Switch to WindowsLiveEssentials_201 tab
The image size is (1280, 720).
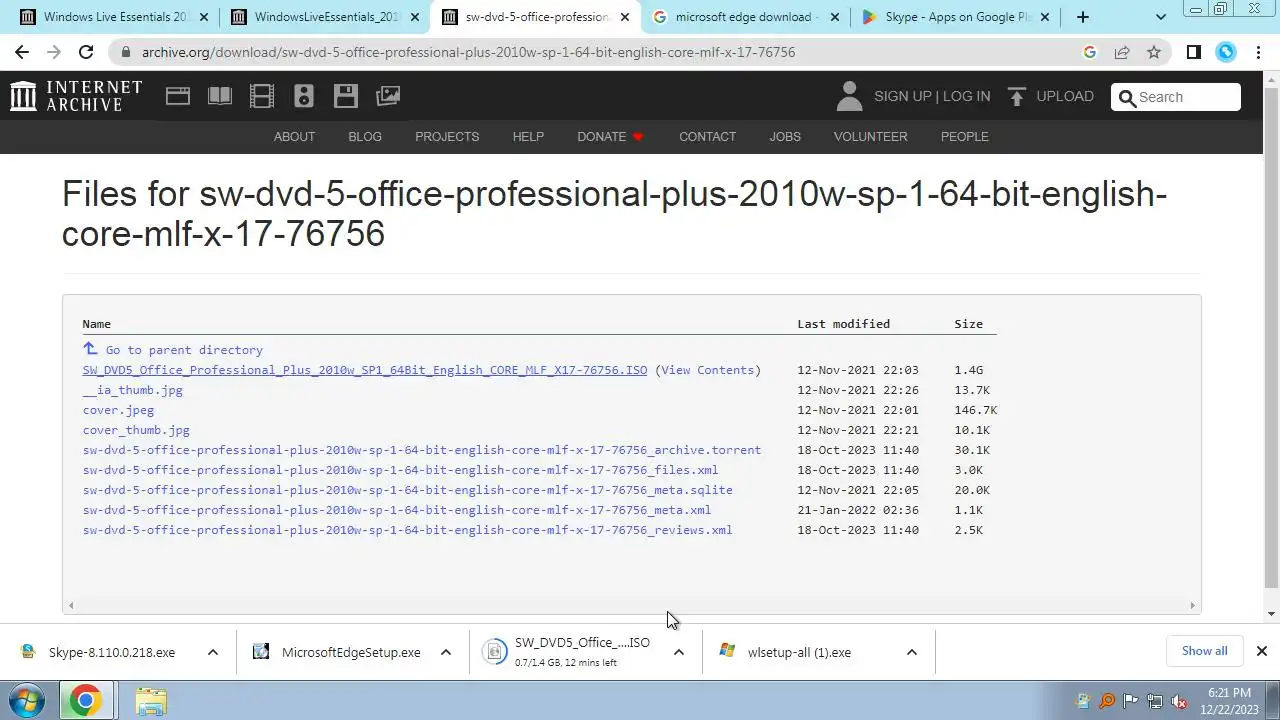pos(326,17)
